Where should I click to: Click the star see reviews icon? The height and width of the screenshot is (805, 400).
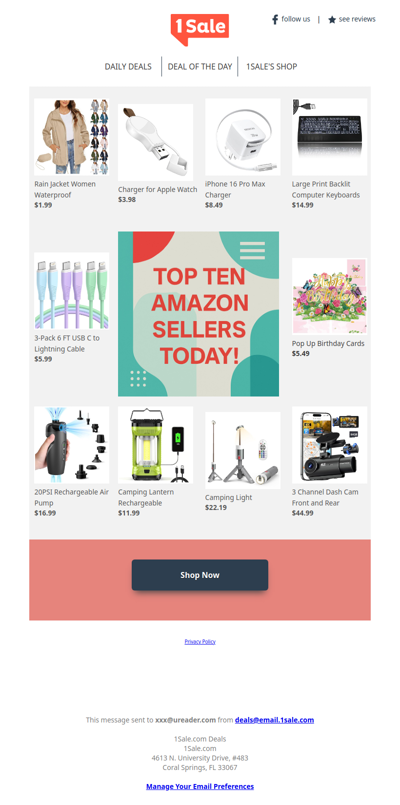(x=332, y=20)
